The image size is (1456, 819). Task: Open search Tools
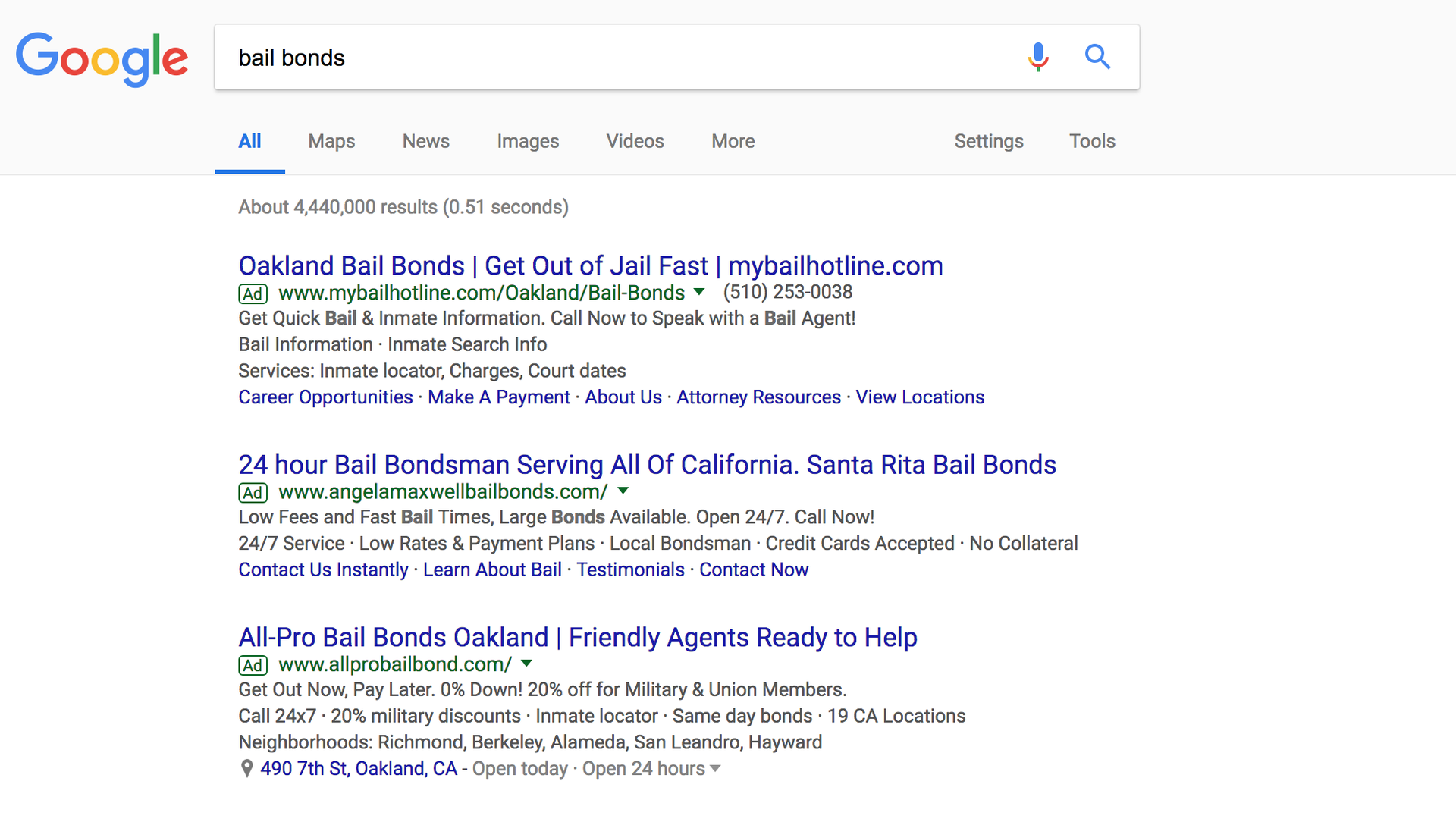point(1092,141)
